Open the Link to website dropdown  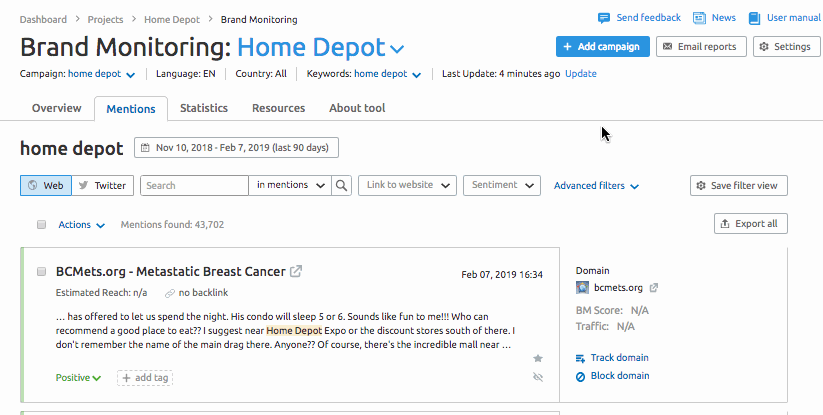click(x=407, y=185)
